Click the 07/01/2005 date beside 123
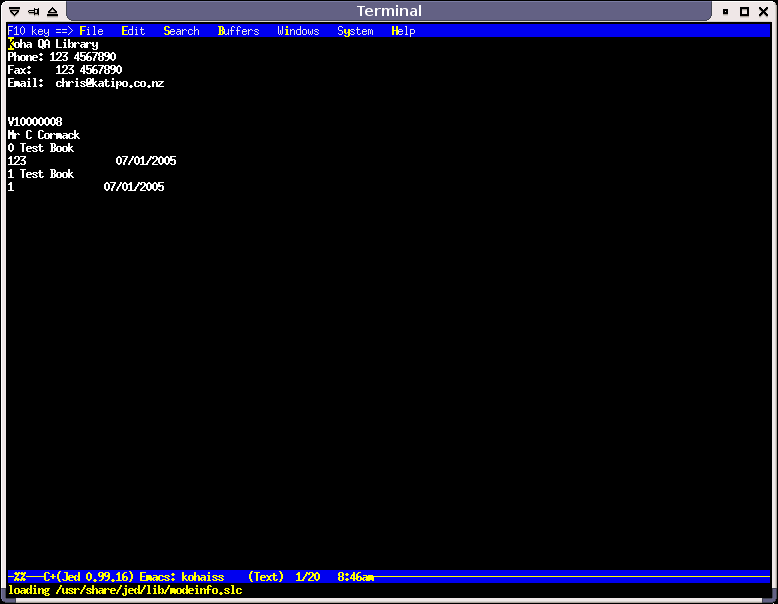 point(146,161)
